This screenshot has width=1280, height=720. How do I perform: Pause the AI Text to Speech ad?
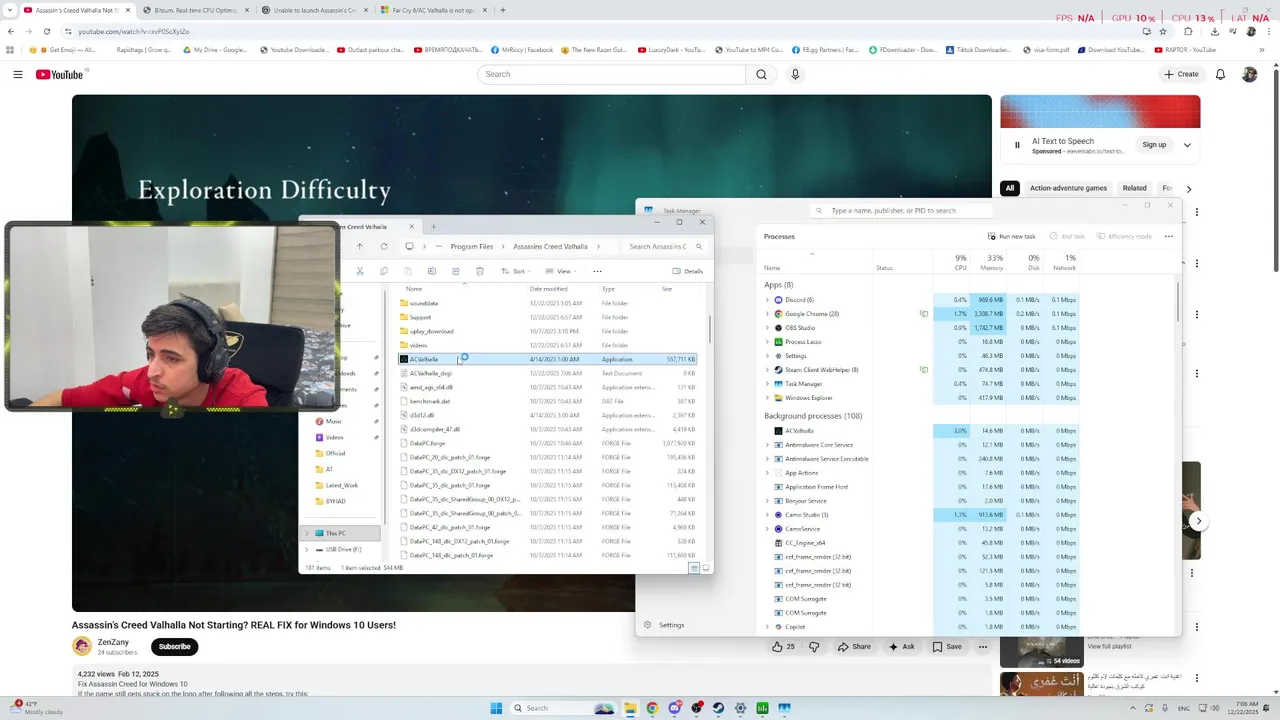1017,145
